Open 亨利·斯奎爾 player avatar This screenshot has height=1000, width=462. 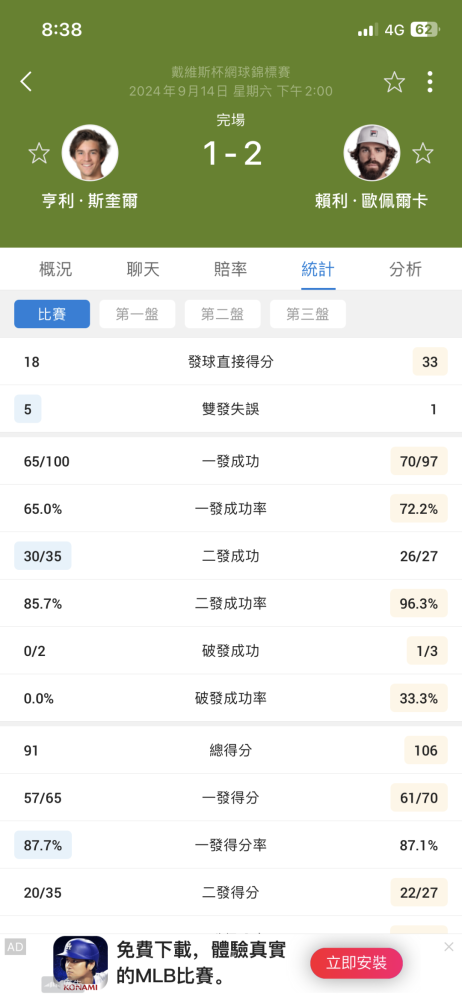tap(90, 153)
